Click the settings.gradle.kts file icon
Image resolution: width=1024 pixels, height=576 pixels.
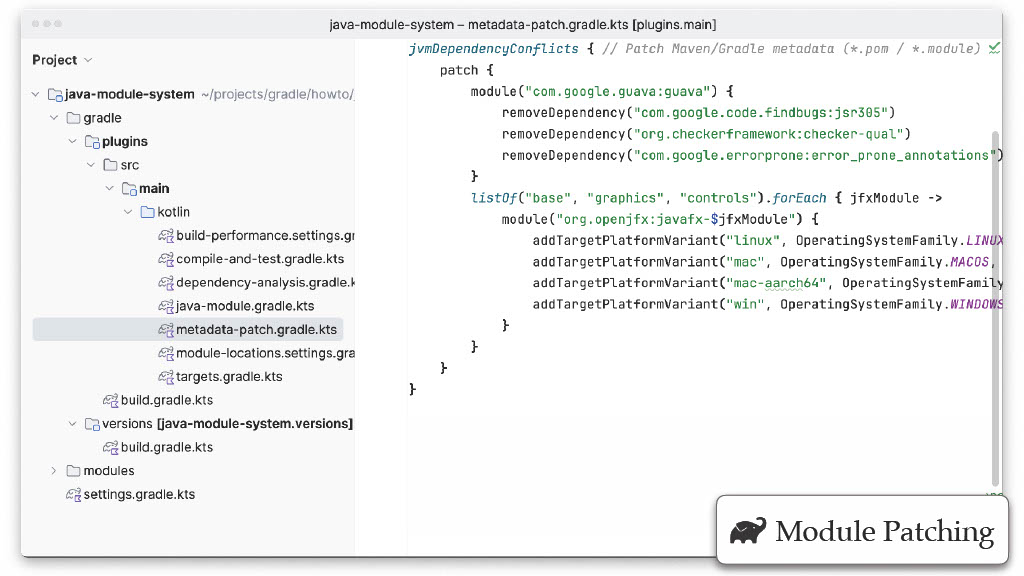pos(73,494)
